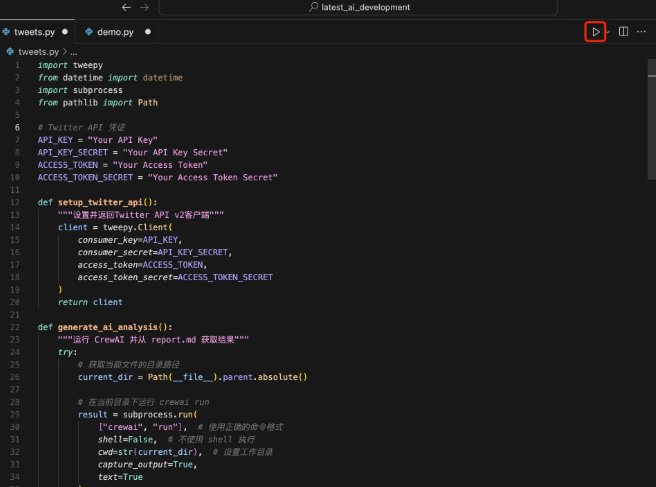Switch to the demo.py tab
Screen dimensions: 656x487
[115, 32]
